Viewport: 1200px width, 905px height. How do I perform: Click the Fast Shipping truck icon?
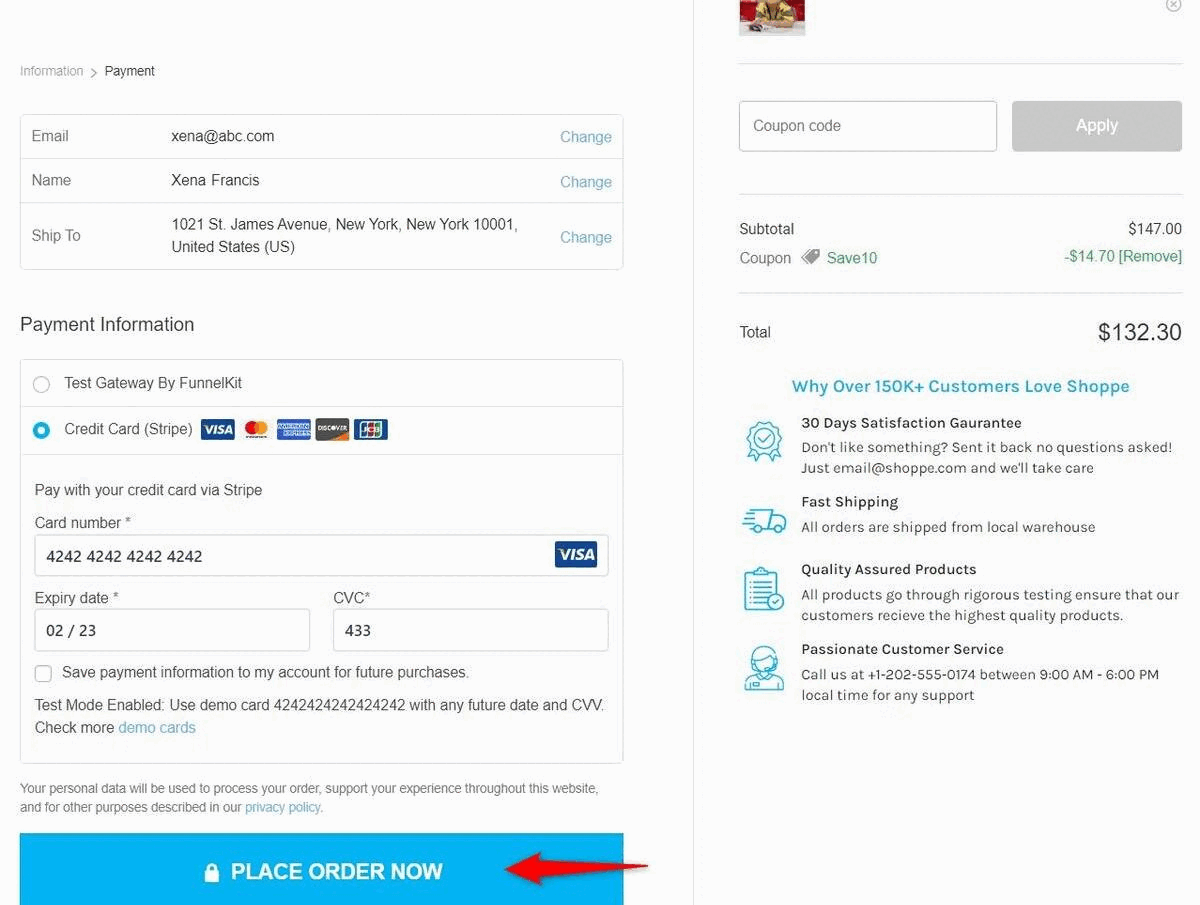click(764, 520)
